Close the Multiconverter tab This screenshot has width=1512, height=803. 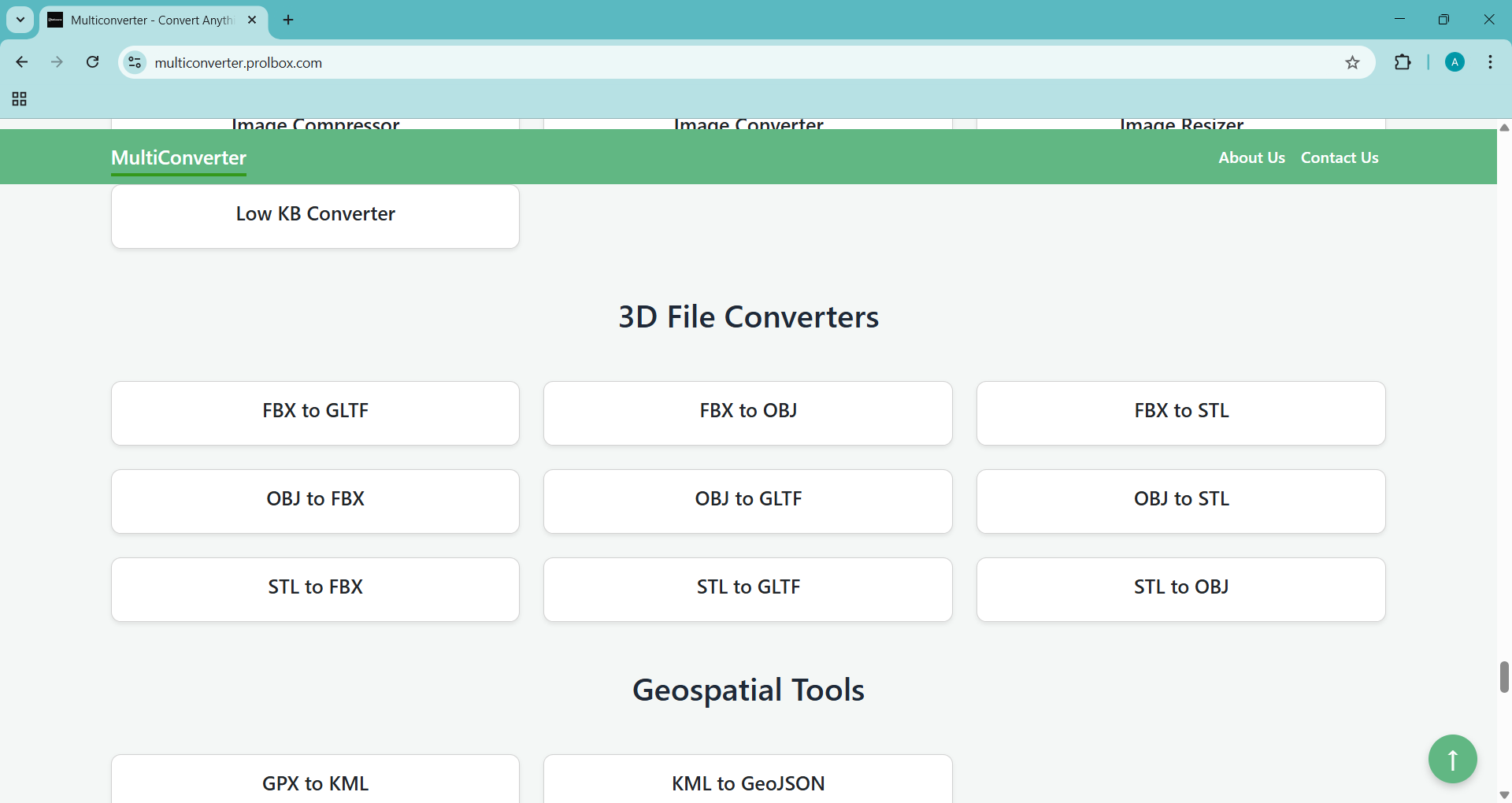pos(252,20)
